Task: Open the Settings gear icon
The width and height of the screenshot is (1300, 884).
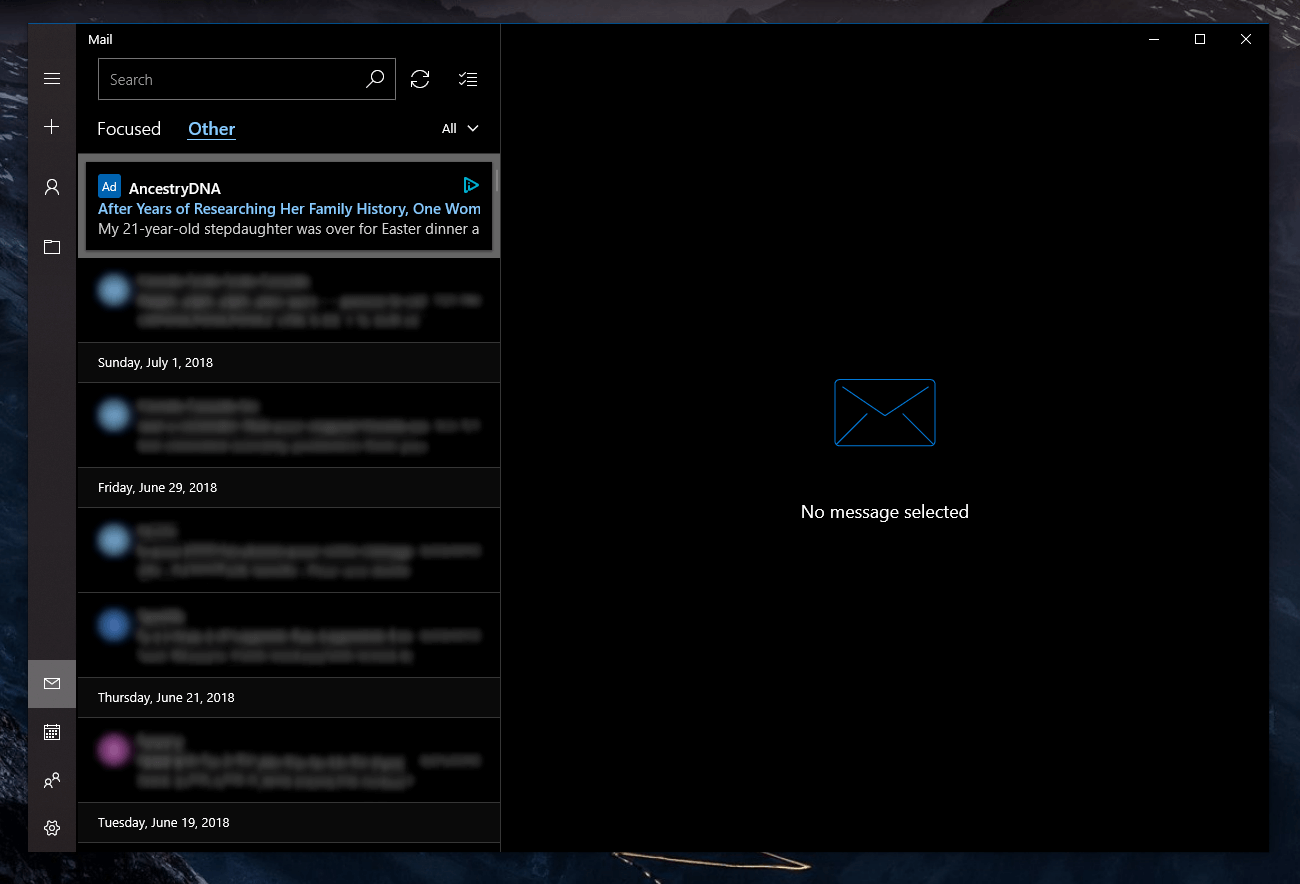Action: tap(52, 828)
